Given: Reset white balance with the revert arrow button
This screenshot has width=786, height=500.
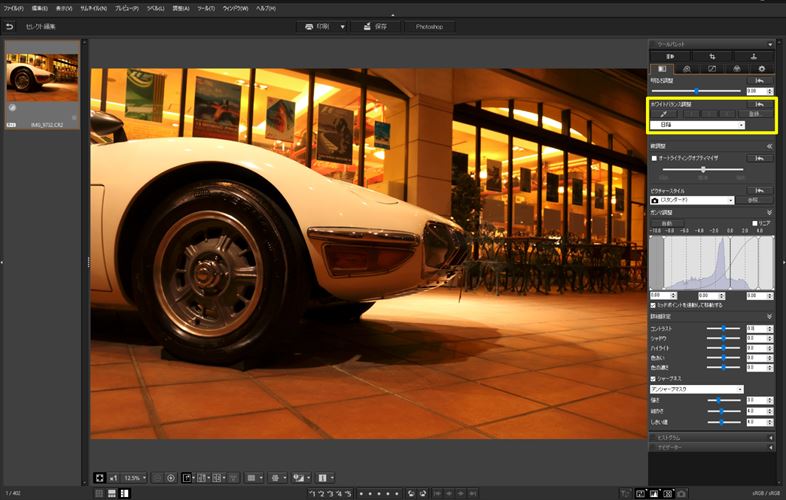Looking at the screenshot, I should 759,104.
